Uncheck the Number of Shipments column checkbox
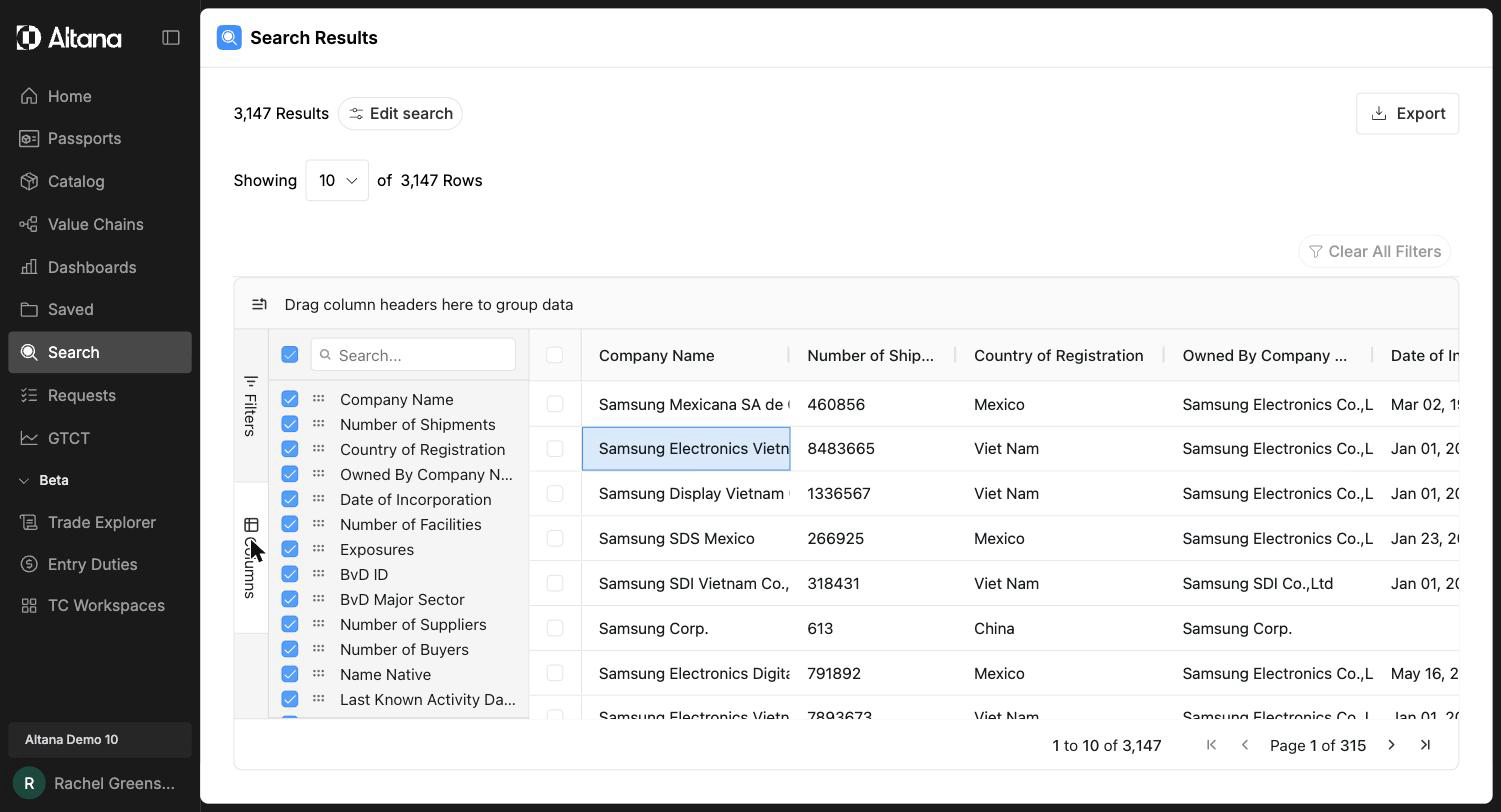The width and height of the screenshot is (1501, 812). point(290,424)
